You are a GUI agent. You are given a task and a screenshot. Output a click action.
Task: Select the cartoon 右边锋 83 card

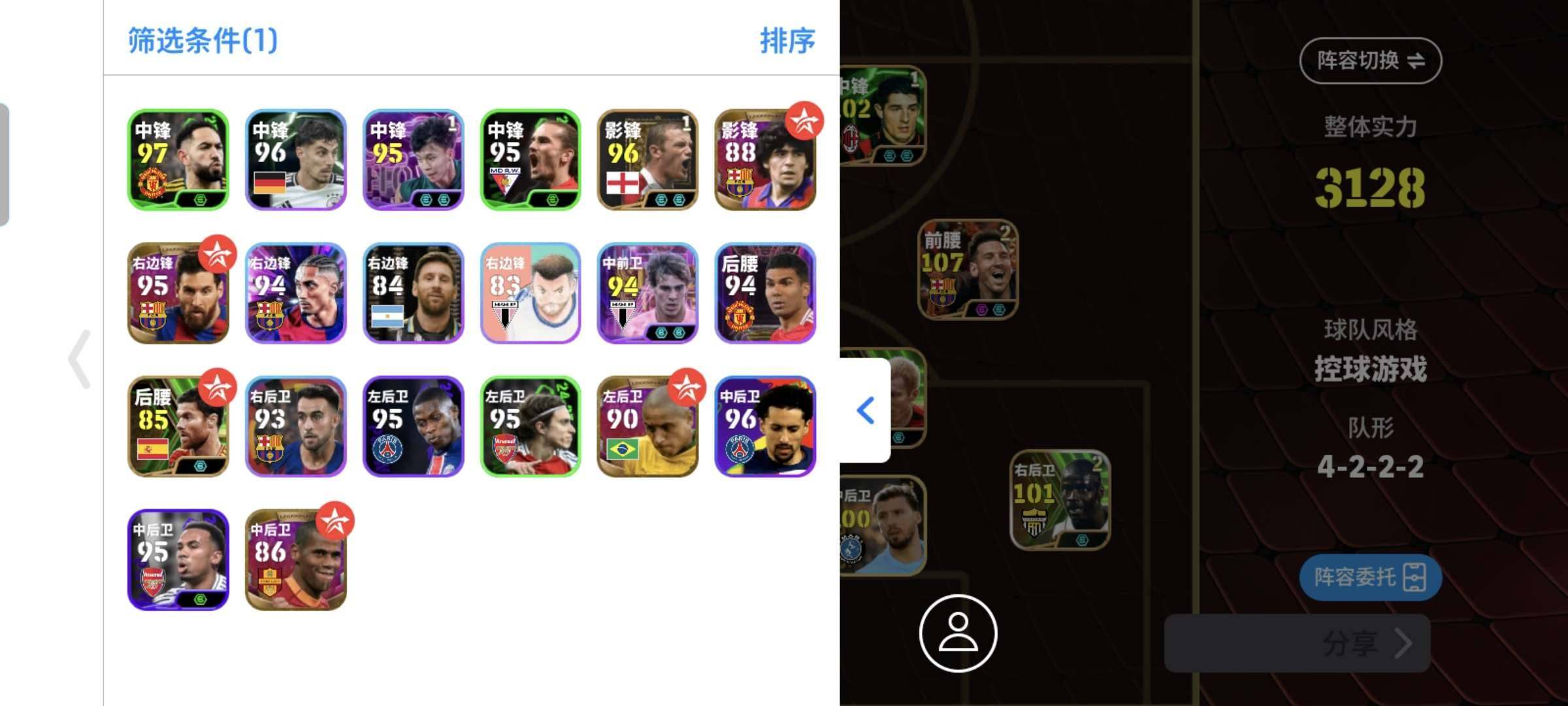tap(531, 293)
